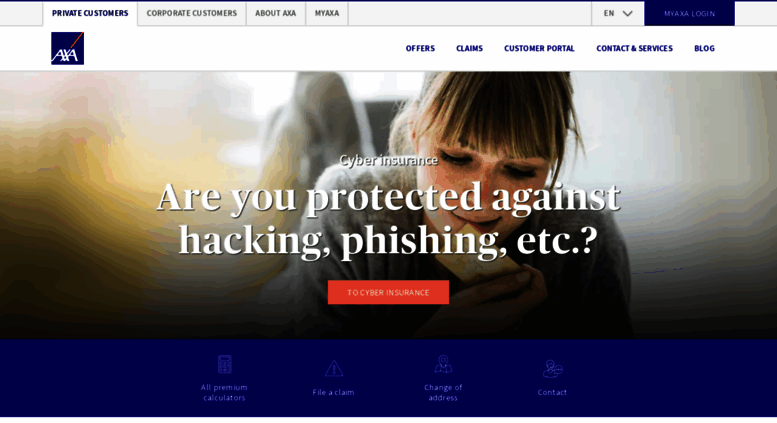Select the File a claim warning icon
777x423 pixels.
tap(333, 368)
